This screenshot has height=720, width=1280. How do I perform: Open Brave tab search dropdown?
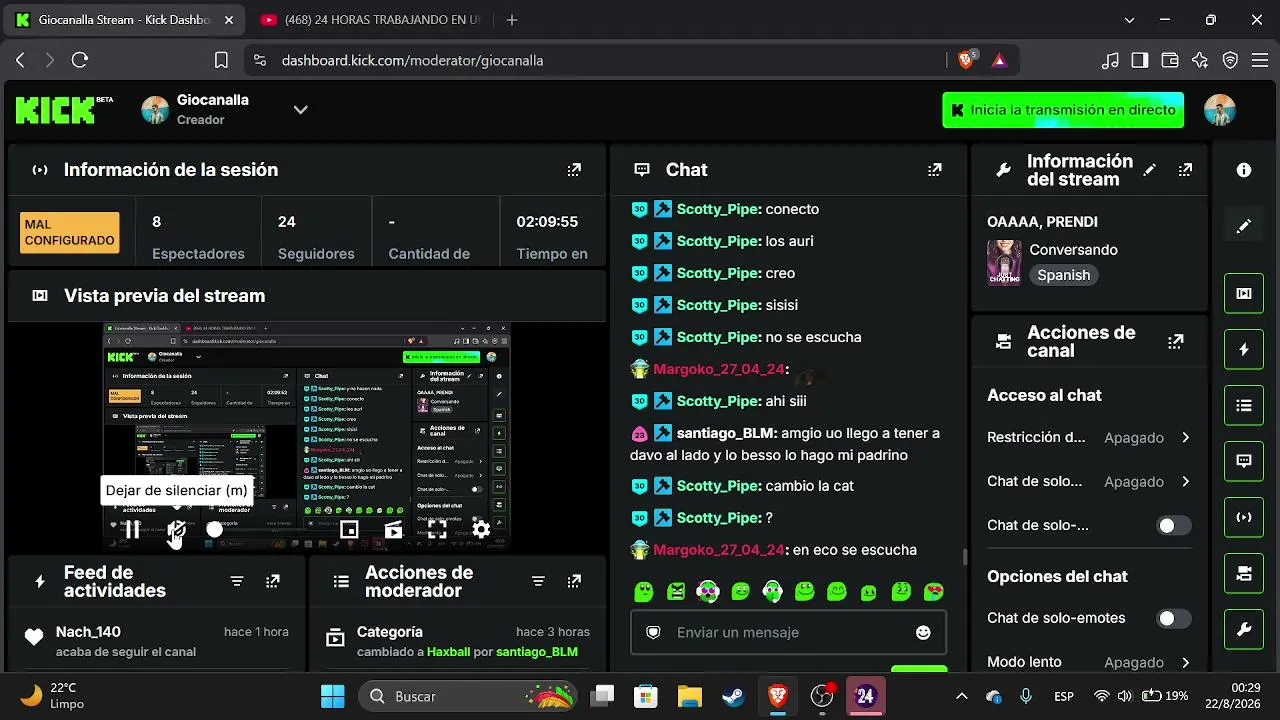tap(1130, 20)
